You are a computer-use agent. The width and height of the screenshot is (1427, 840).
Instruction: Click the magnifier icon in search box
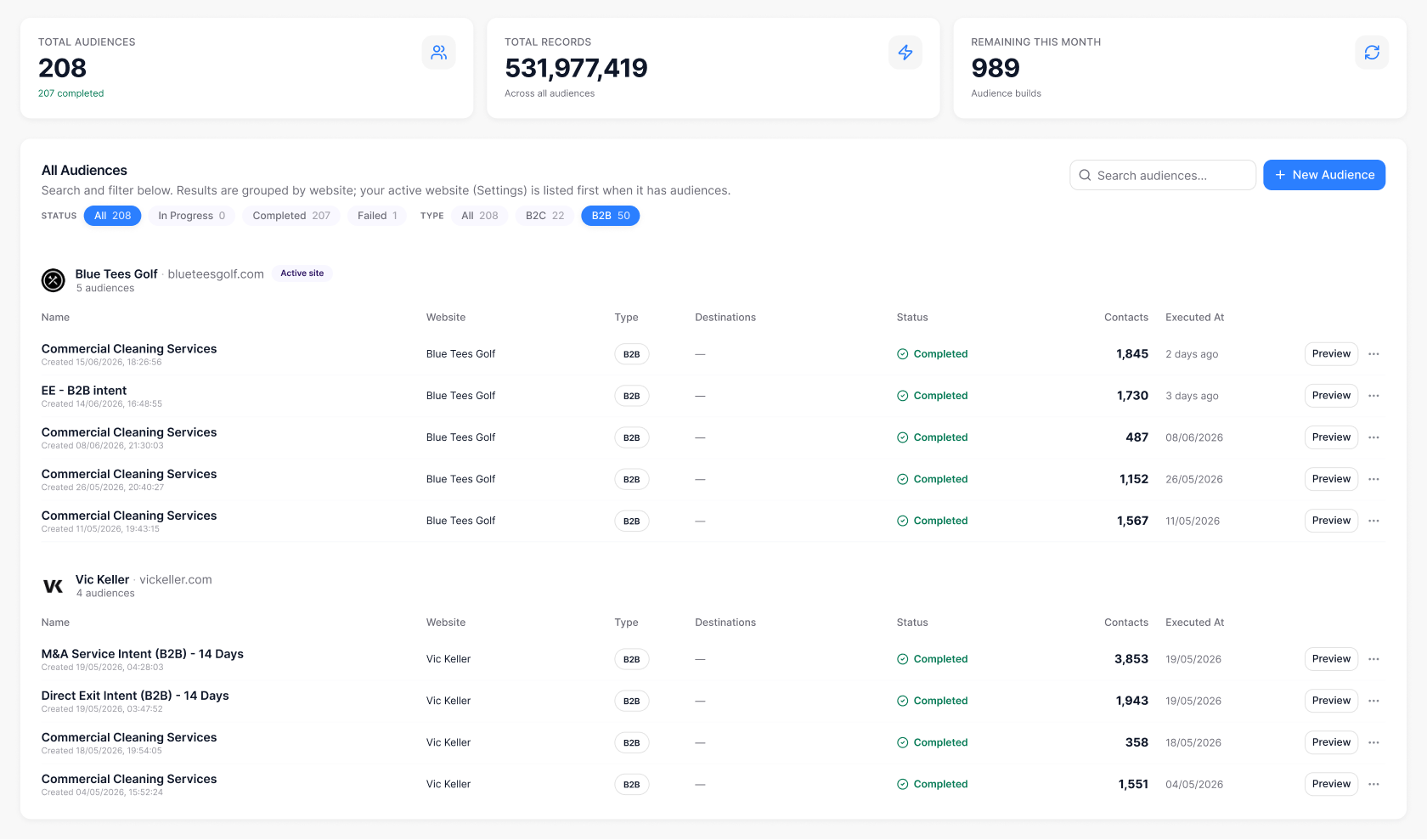[x=1085, y=175]
